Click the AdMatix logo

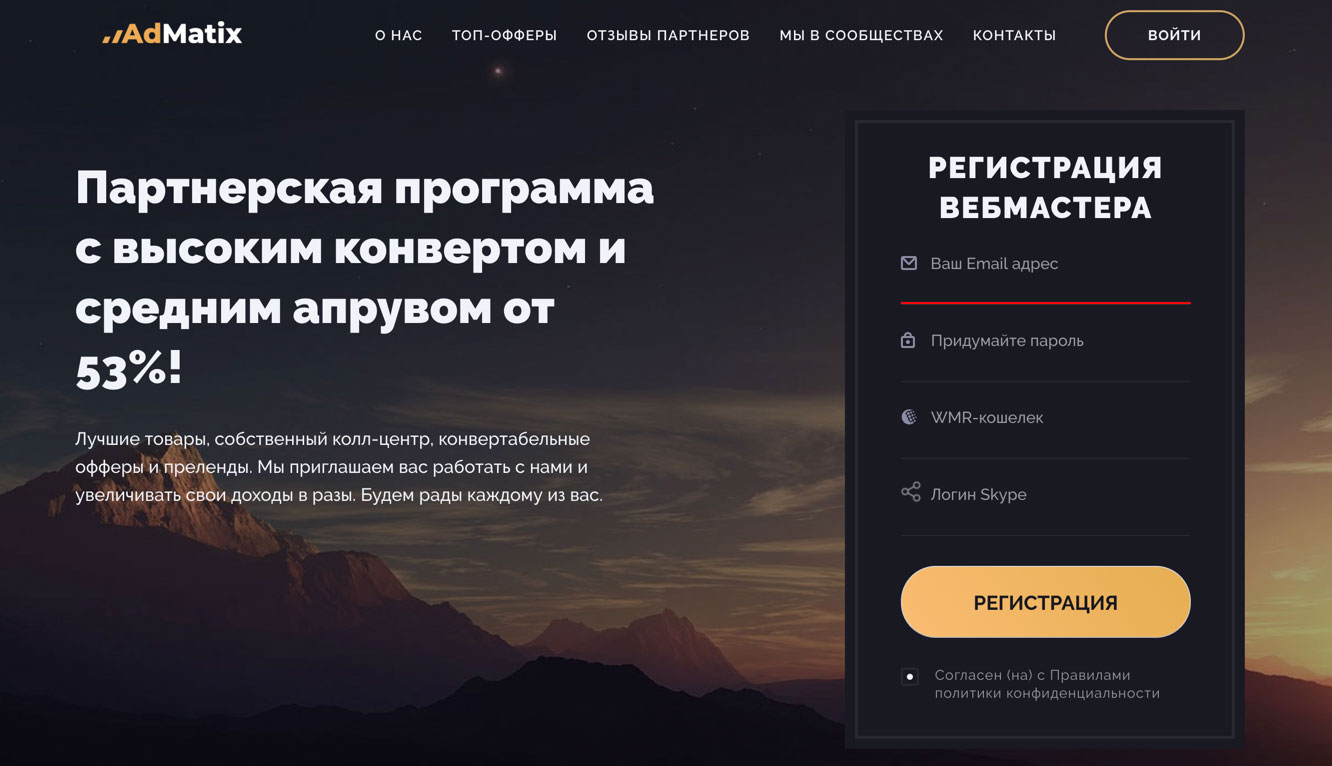coord(172,34)
